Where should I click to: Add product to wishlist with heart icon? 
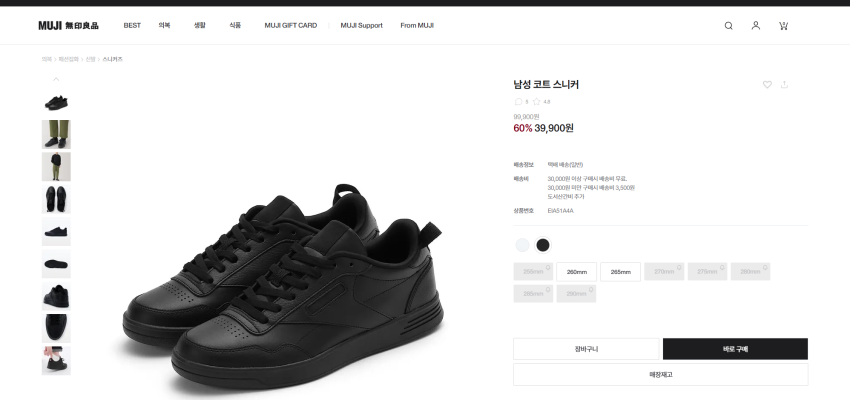pyautogui.click(x=767, y=84)
